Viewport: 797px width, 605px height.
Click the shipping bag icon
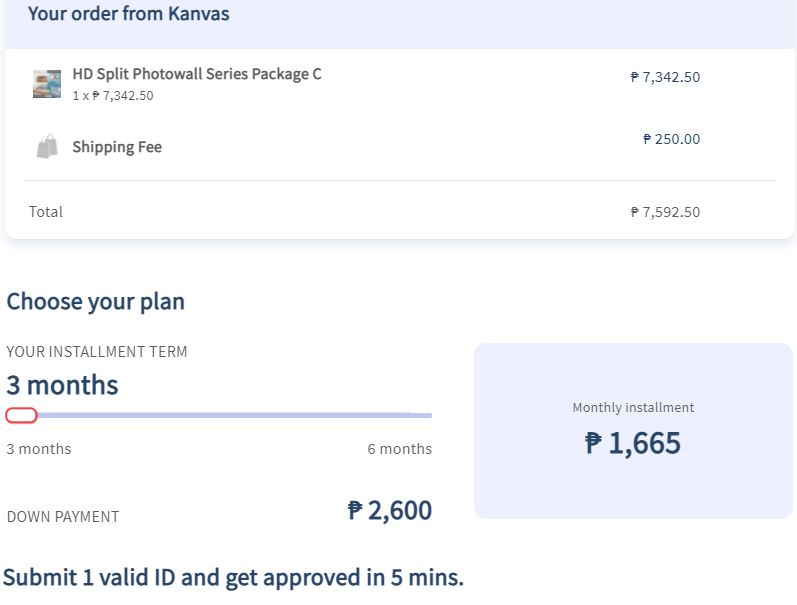[47, 146]
